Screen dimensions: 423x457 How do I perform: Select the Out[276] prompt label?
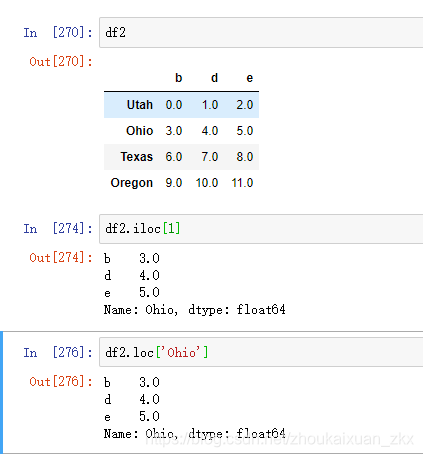point(61,381)
